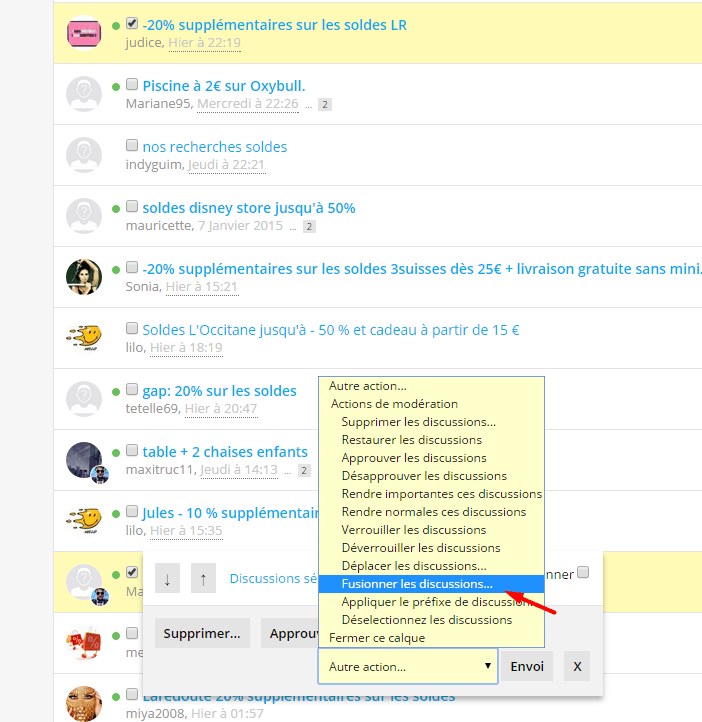Check the Jules 10% thread checkbox

132,511
